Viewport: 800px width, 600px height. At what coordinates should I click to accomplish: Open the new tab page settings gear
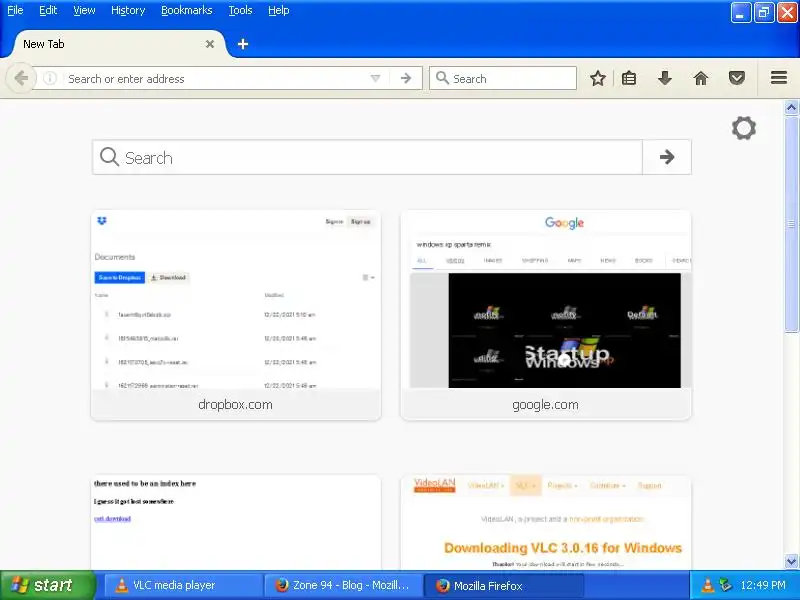743,128
